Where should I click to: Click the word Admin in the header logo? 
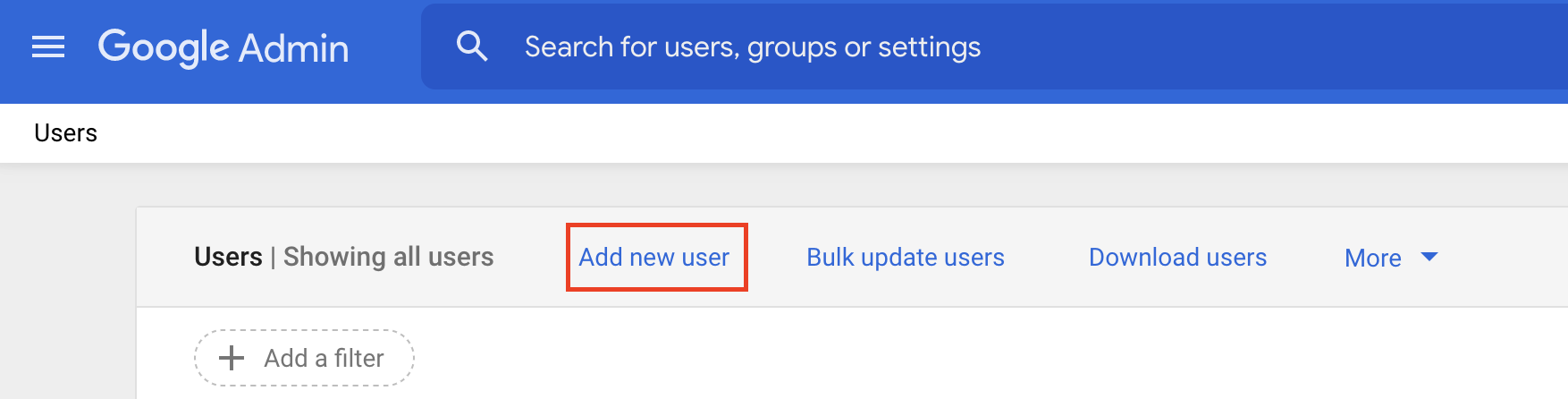pyautogui.click(x=294, y=48)
